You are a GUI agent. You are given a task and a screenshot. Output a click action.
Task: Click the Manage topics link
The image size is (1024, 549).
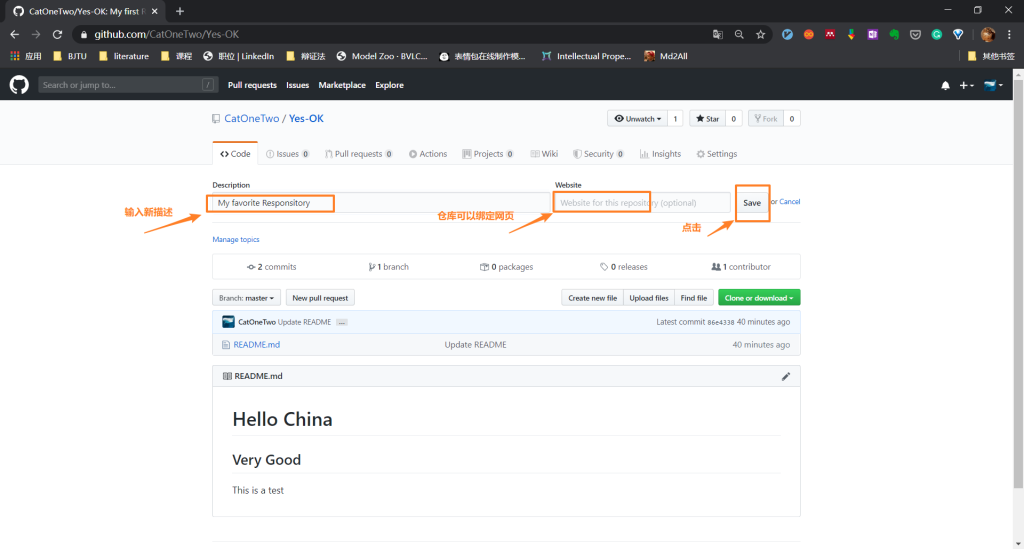tap(236, 240)
